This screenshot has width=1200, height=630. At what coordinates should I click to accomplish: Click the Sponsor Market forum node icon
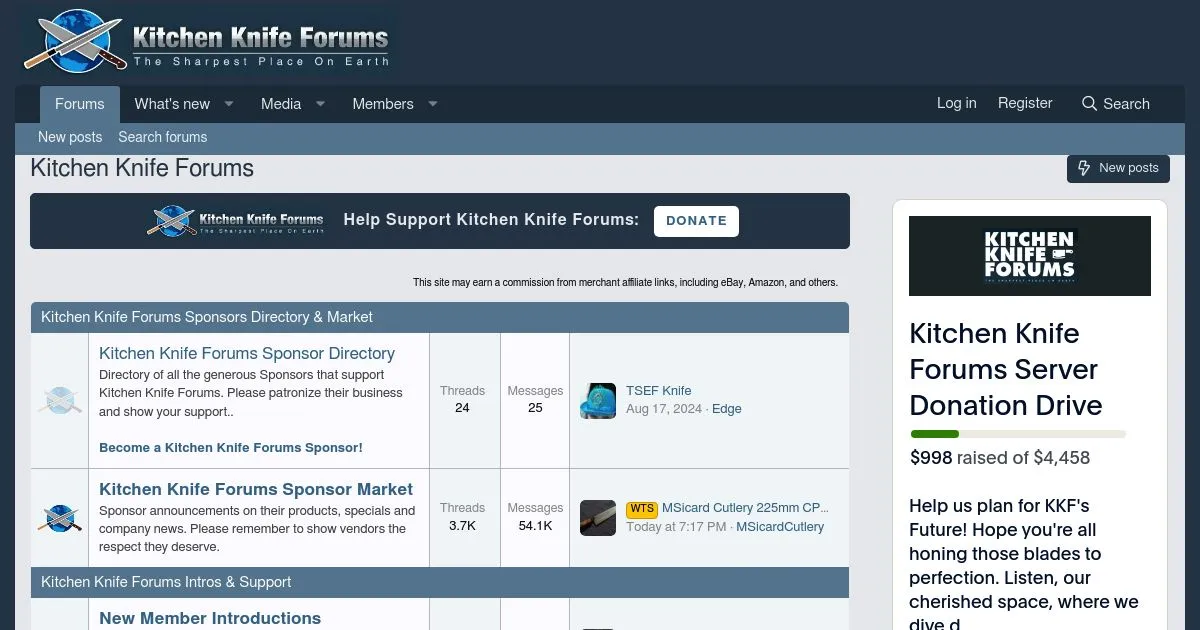(60, 518)
